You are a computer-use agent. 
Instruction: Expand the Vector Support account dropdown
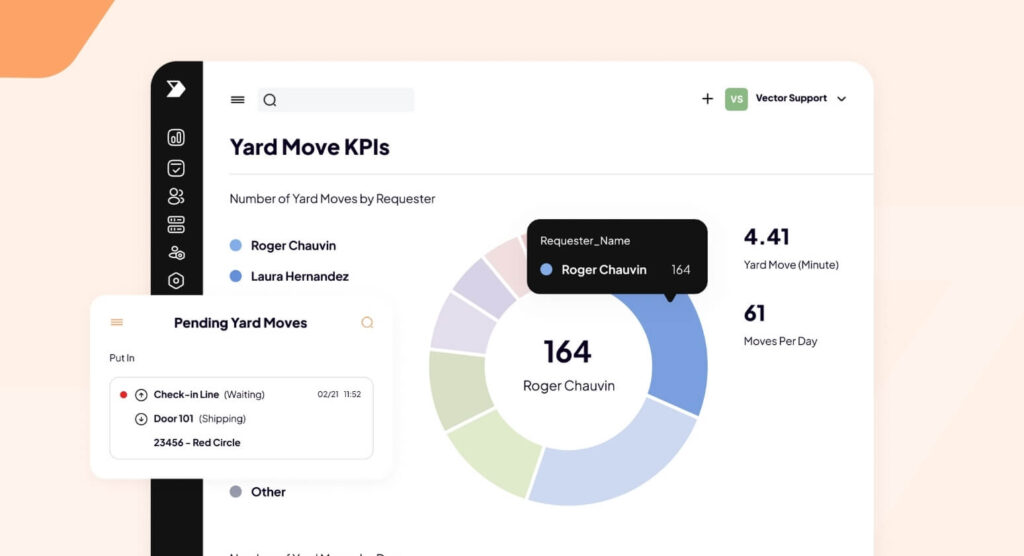(x=841, y=99)
